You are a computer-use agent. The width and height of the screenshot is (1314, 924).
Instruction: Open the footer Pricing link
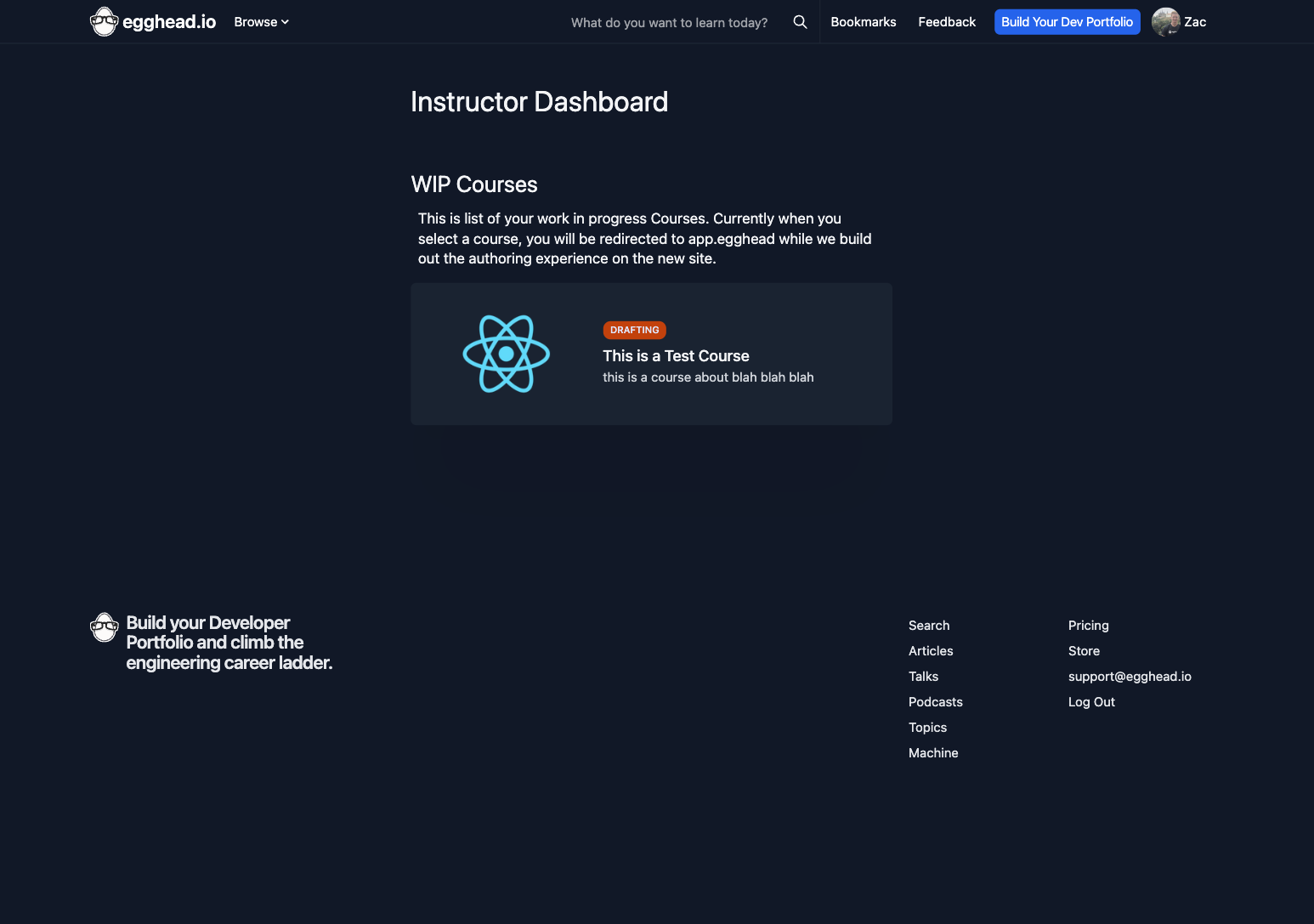[1089, 626]
